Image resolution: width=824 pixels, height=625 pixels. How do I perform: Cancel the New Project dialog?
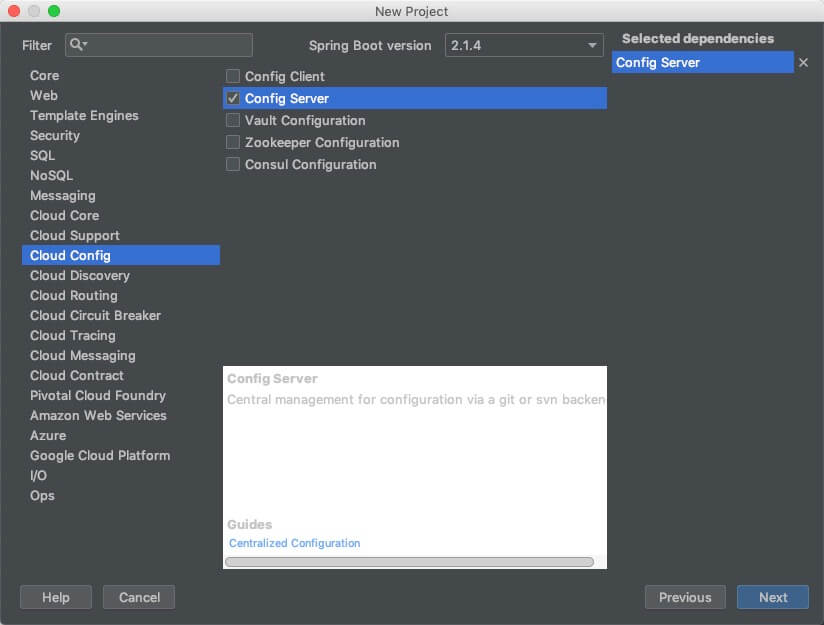coord(139,597)
